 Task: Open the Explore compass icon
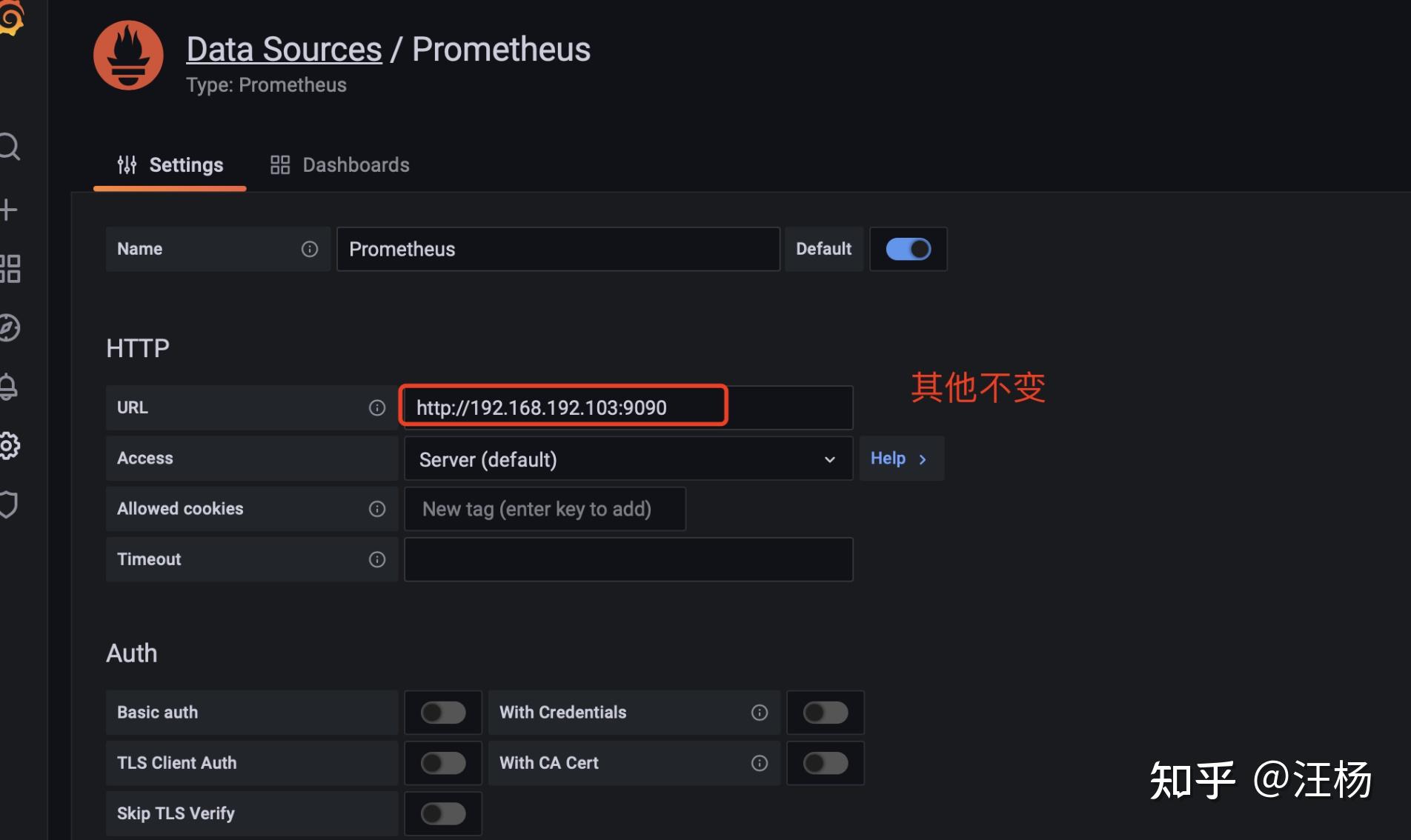click(9, 327)
